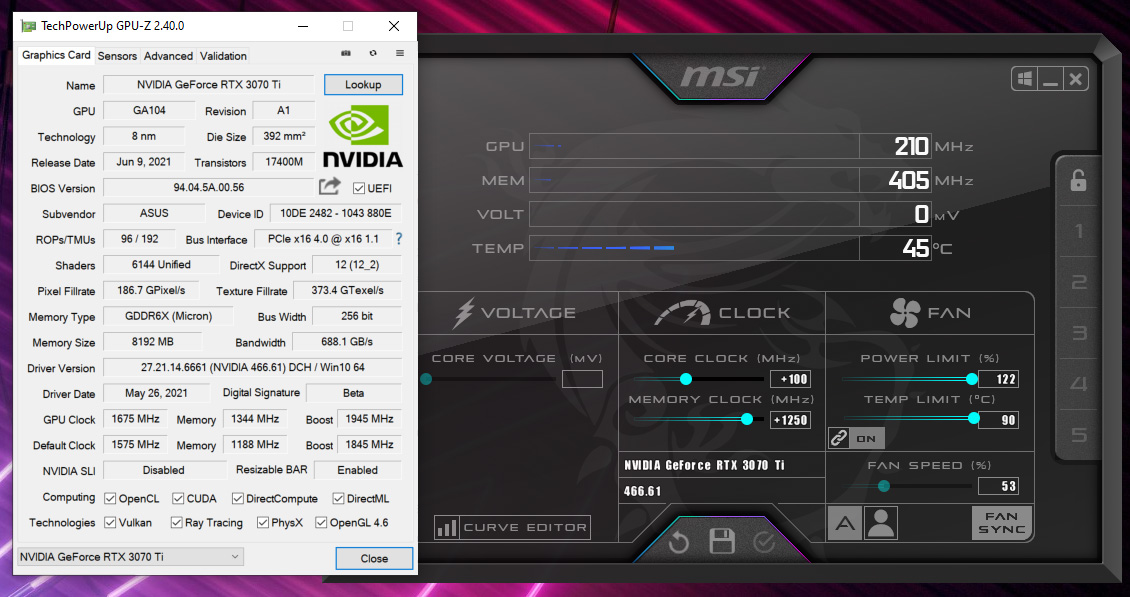Switch to the Graphics Card tab
The width and height of the screenshot is (1130, 597).
click(56, 55)
